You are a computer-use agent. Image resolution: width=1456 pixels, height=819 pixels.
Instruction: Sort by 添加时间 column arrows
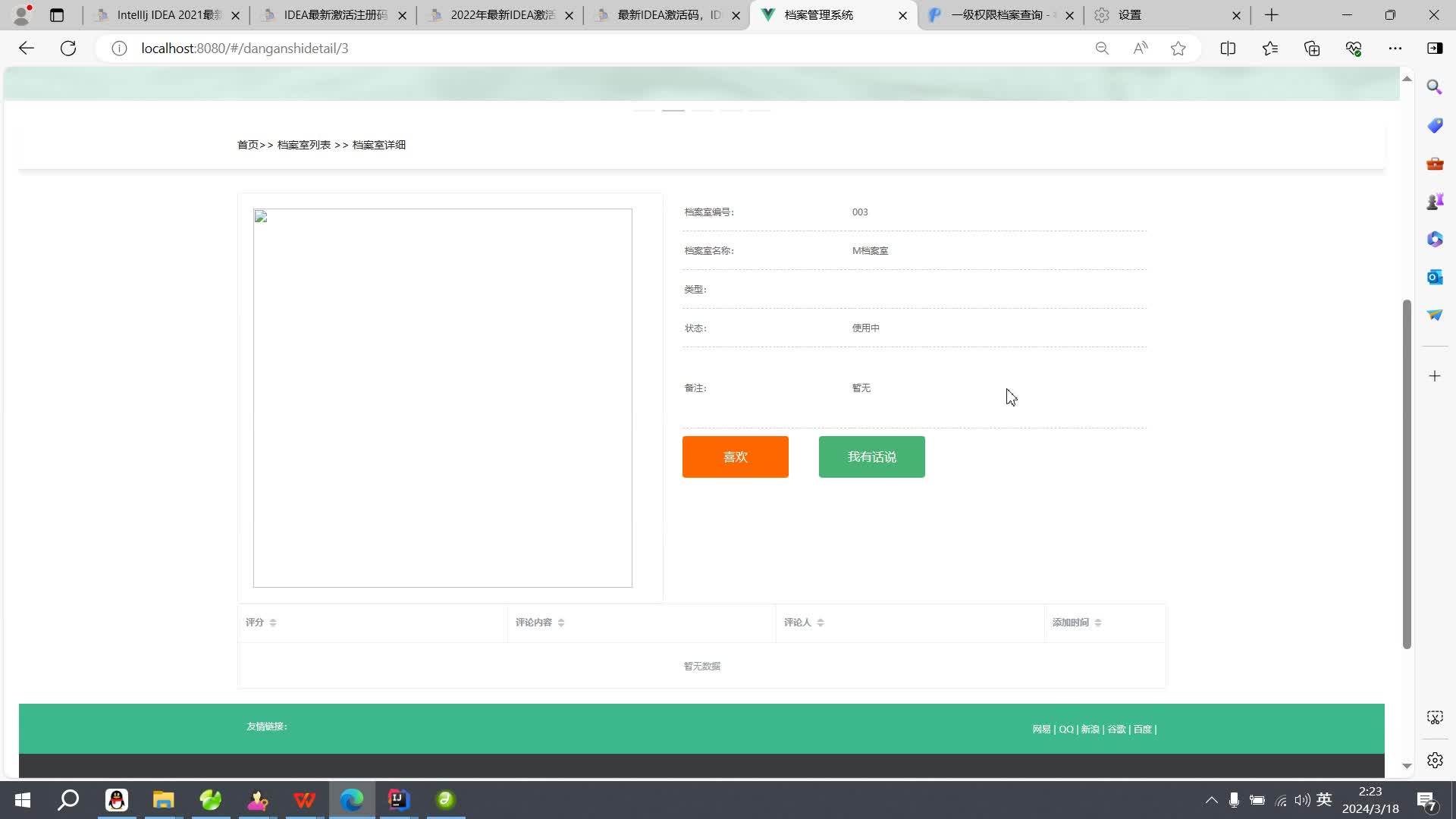pos(1097,623)
